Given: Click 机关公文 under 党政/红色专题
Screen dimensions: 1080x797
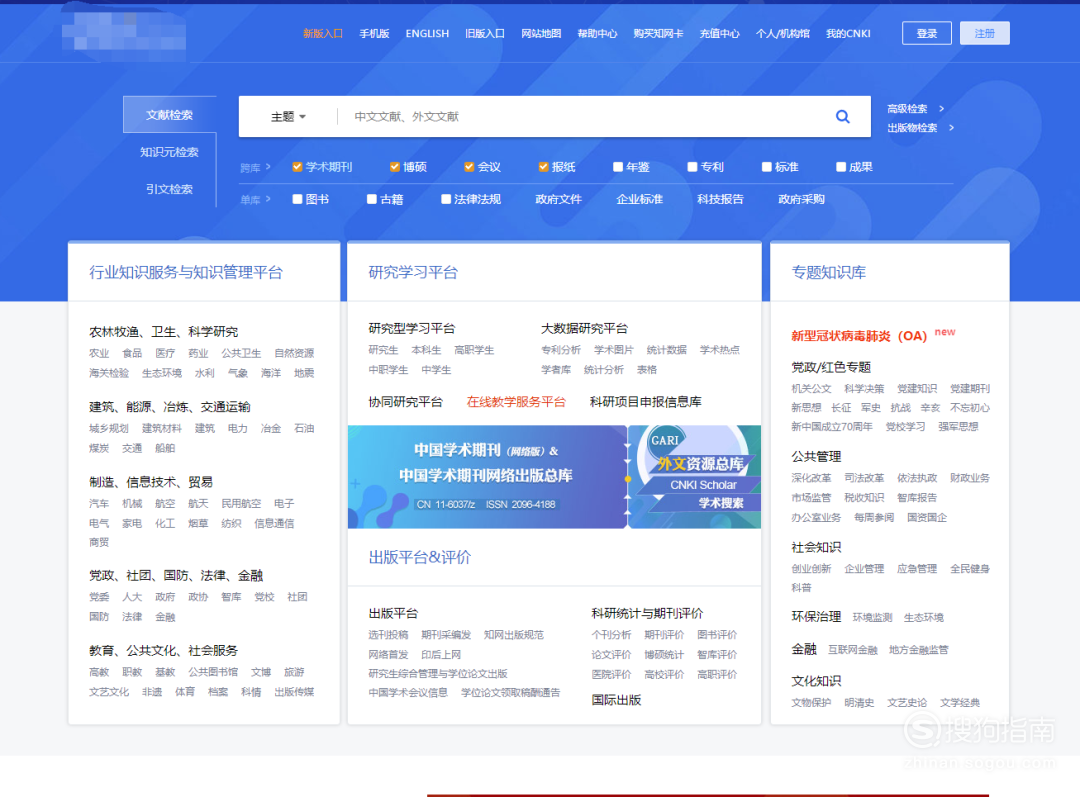Looking at the screenshot, I should tap(811, 389).
